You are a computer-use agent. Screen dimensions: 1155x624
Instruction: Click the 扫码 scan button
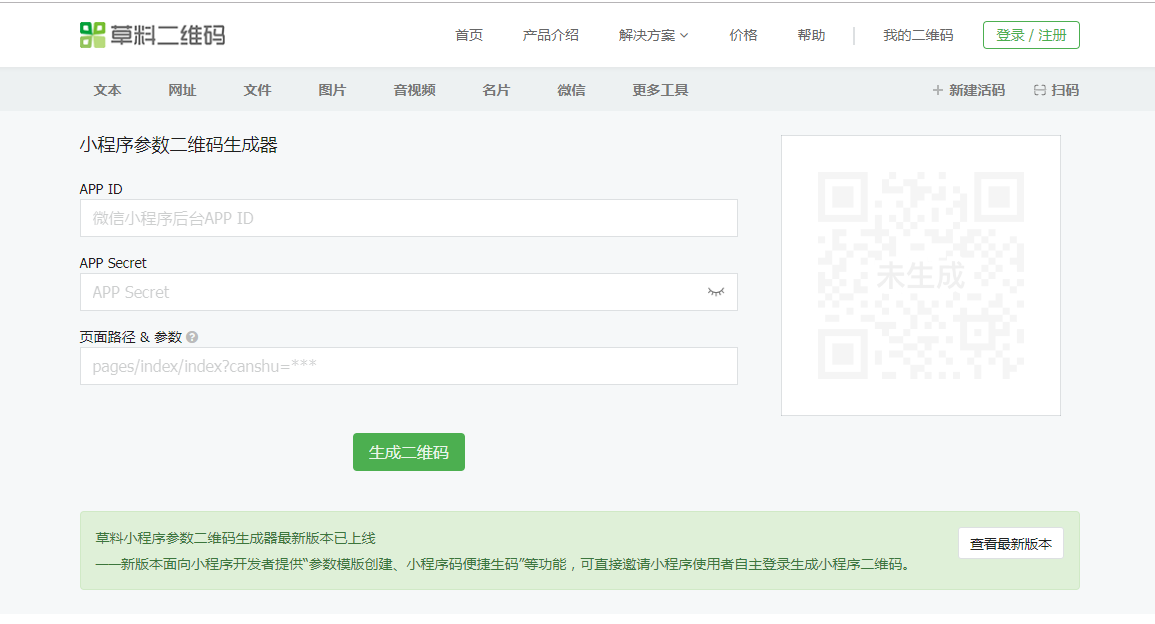point(1056,90)
